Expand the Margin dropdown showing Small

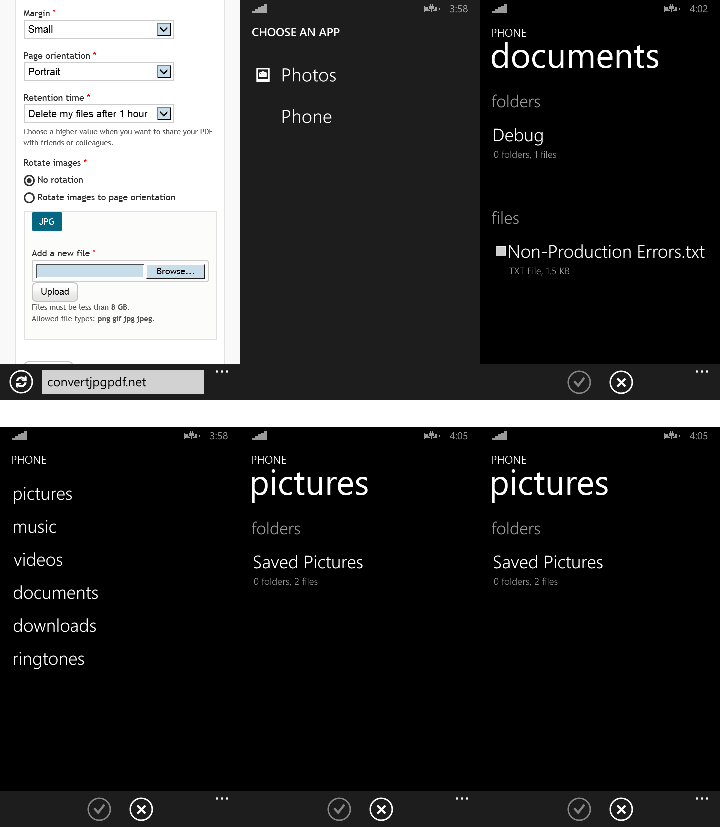pyautogui.click(x=99, y=30)
